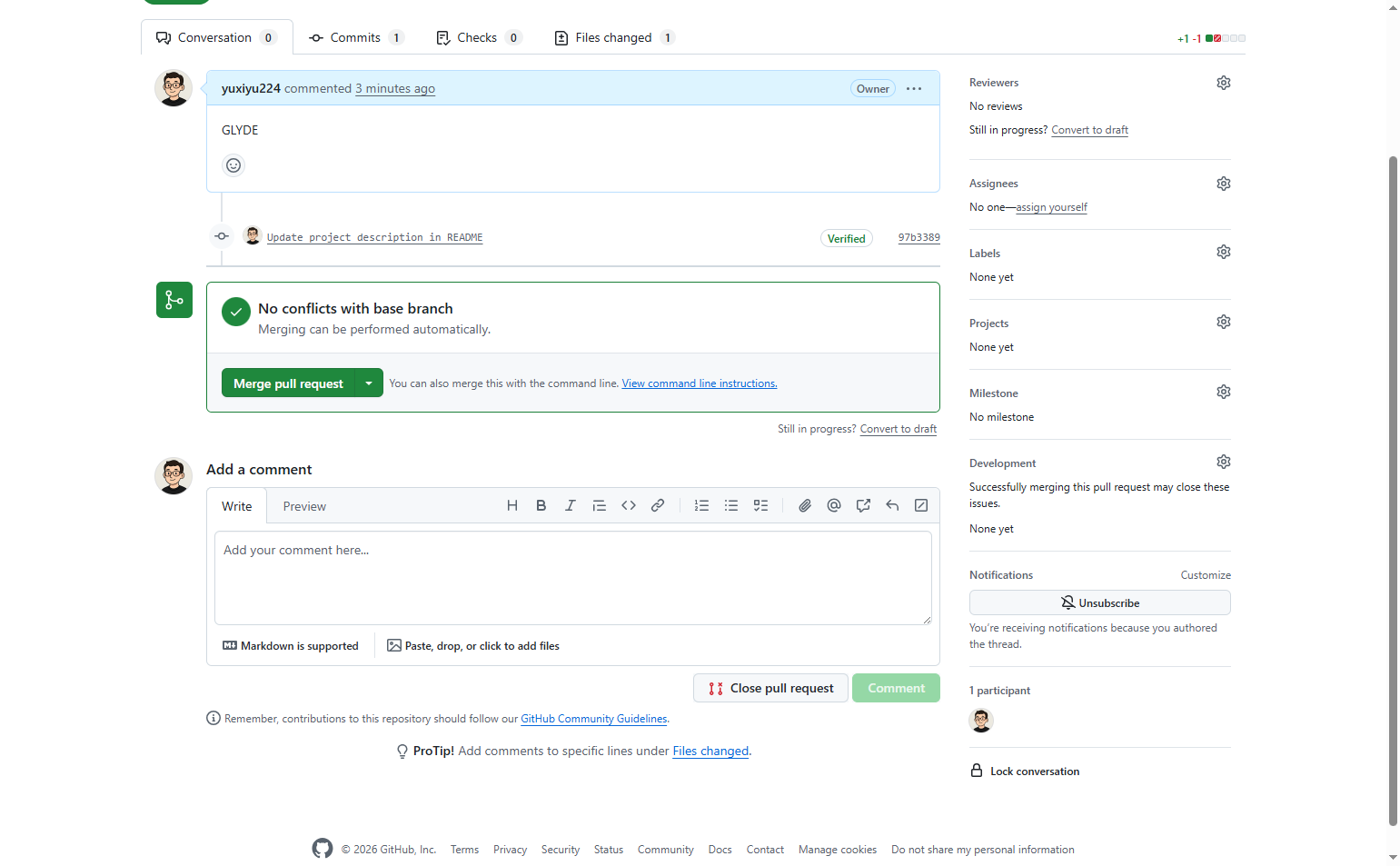
Task: Click the Comment submit button
Action: 896,688
